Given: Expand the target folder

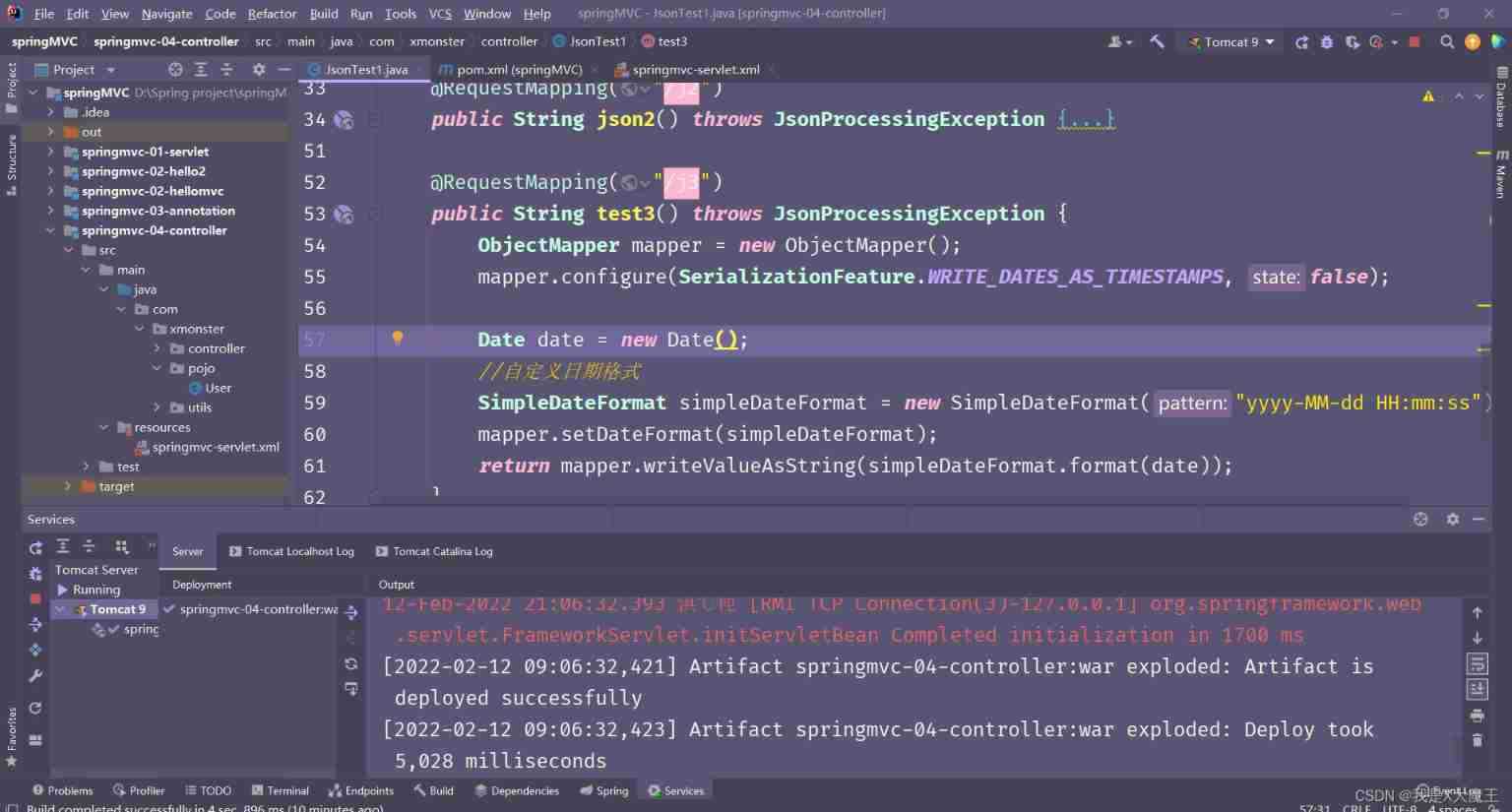Looking at the screenshot, I should pyautogui.click(x=67, y=486).
